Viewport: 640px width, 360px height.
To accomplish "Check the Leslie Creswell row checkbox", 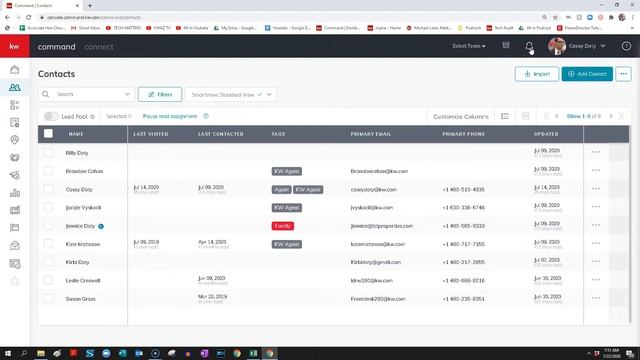I will [48, 280].
